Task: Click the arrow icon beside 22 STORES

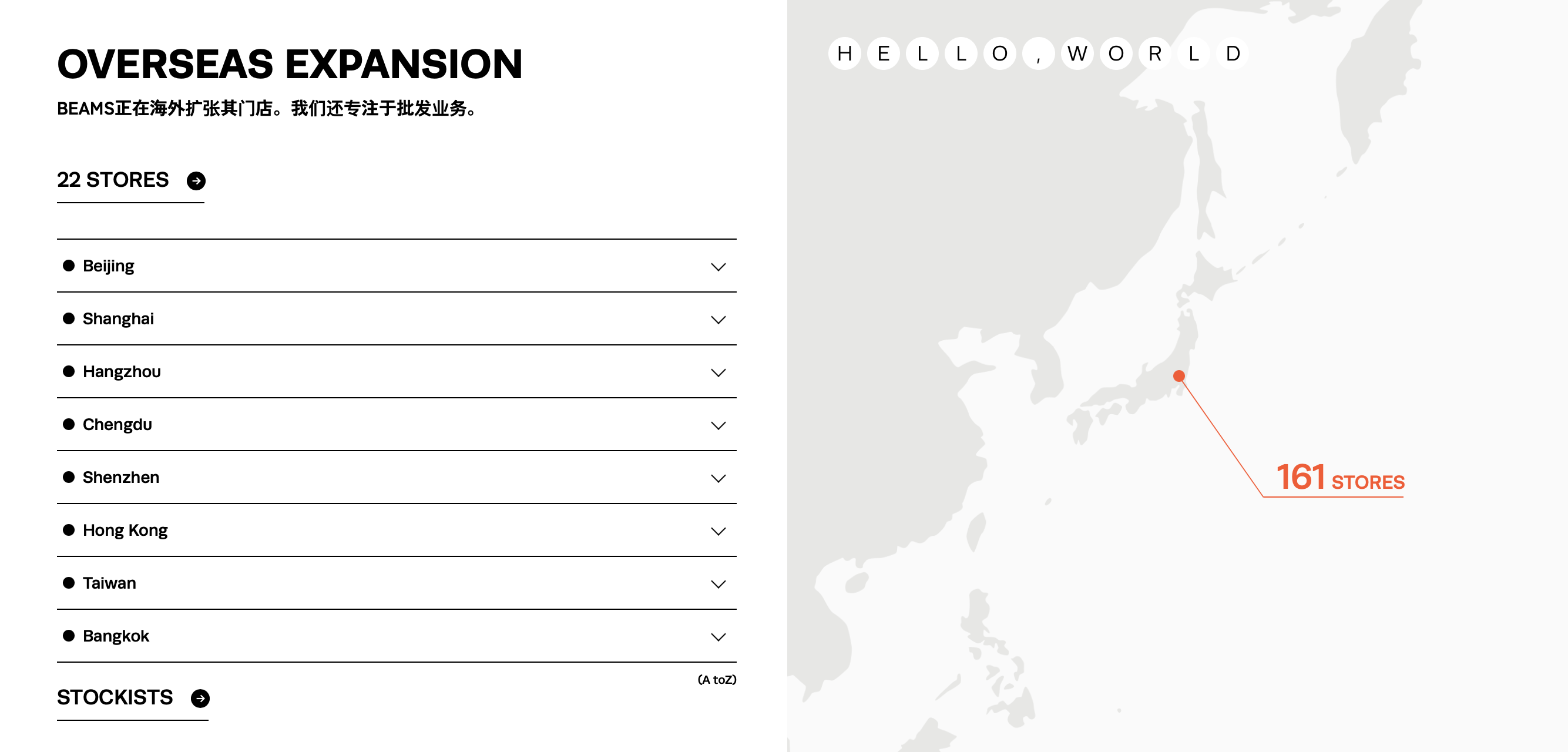Action: 196,181
